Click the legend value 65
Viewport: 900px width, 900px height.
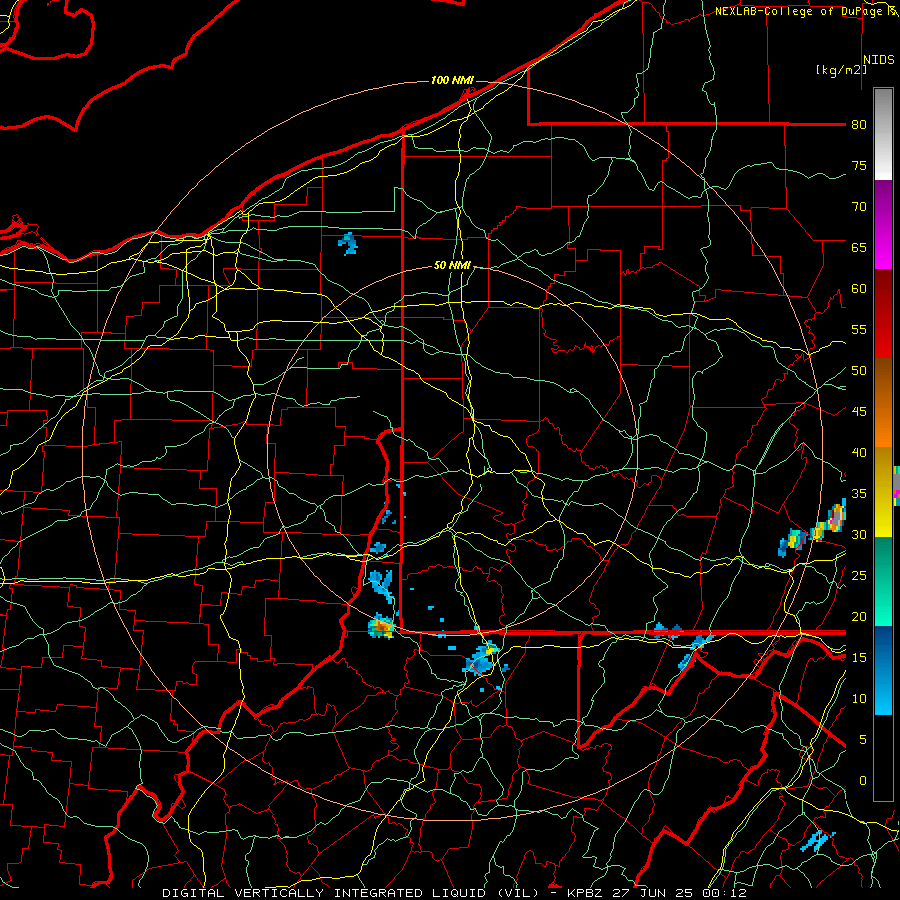859,247
